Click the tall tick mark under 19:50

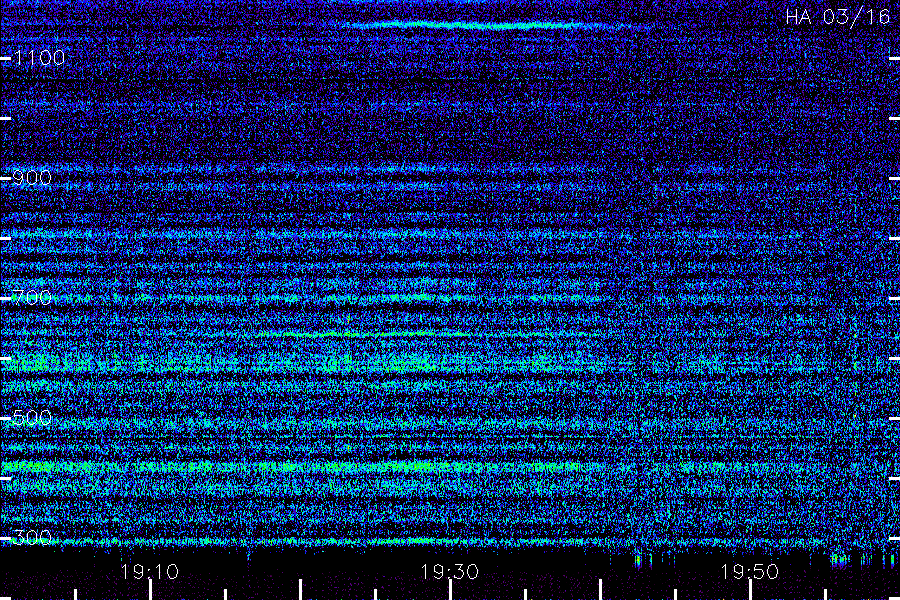tap(750, 590)
